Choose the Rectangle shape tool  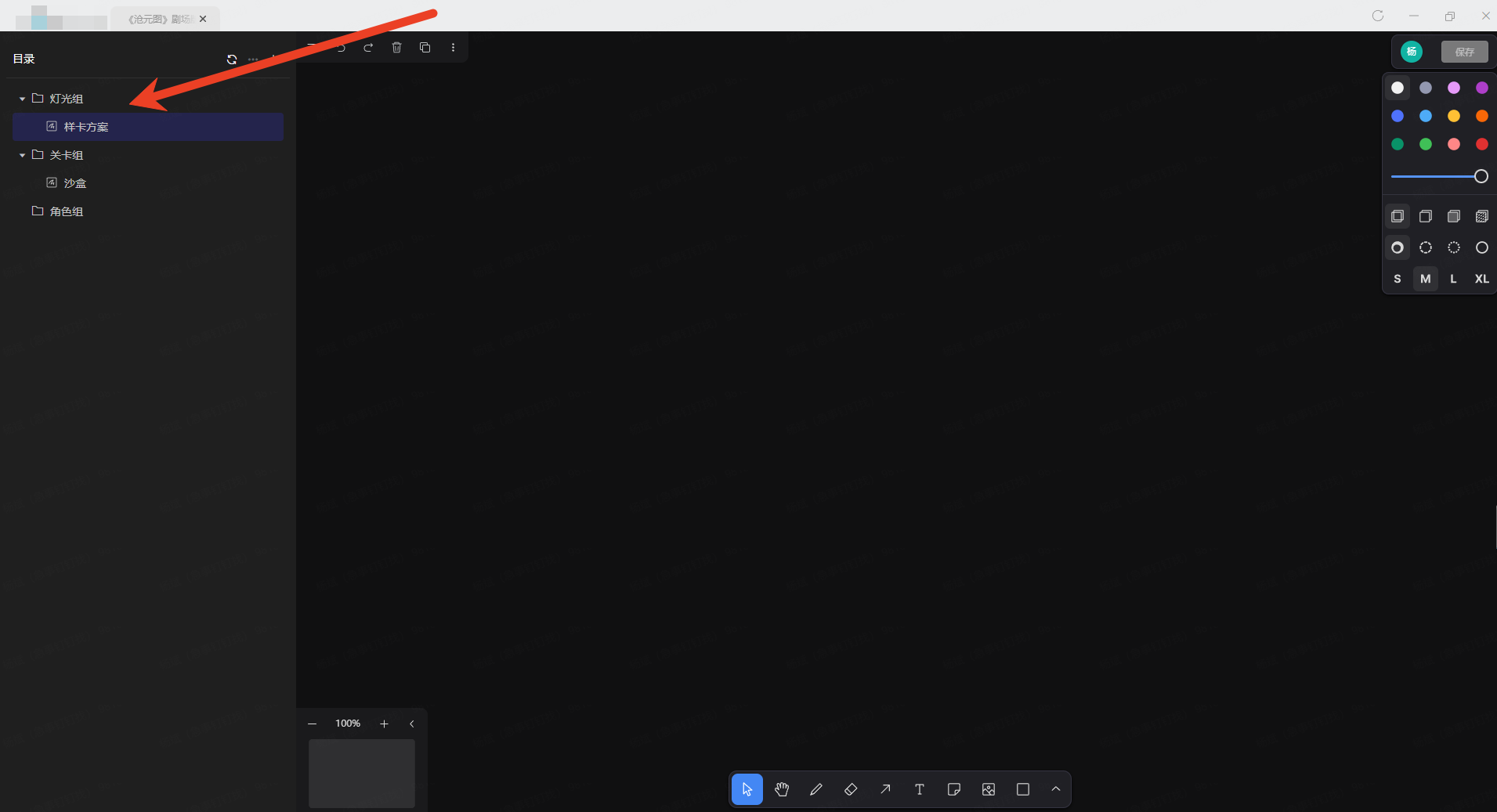coord(1023,789)
